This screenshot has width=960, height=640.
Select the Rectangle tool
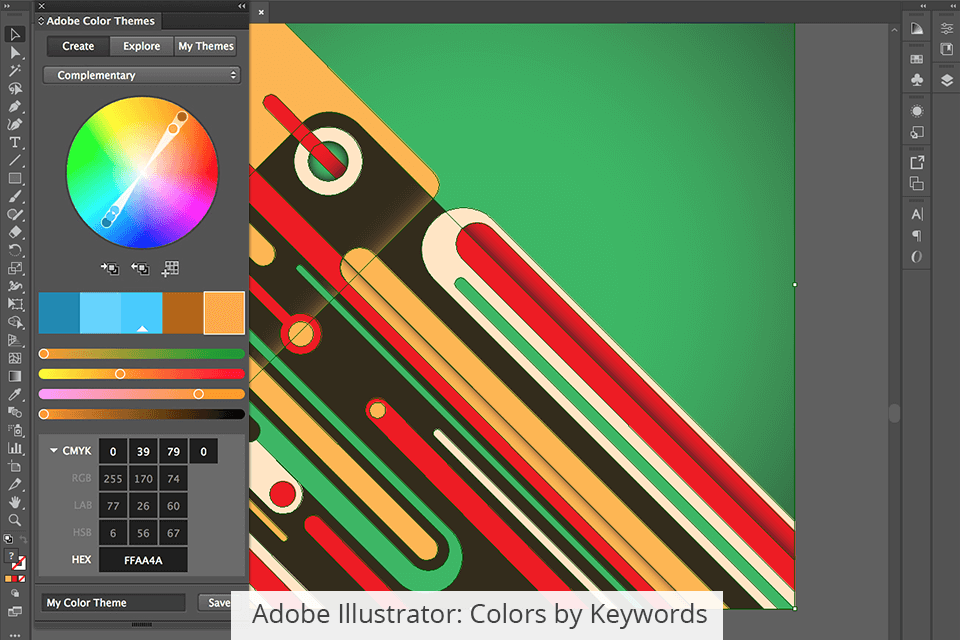tap(15, 178)
